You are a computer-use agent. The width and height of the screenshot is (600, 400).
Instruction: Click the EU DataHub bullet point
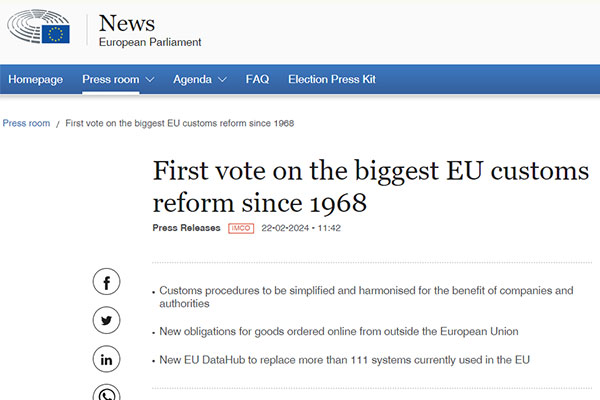[x=344, y=360]
